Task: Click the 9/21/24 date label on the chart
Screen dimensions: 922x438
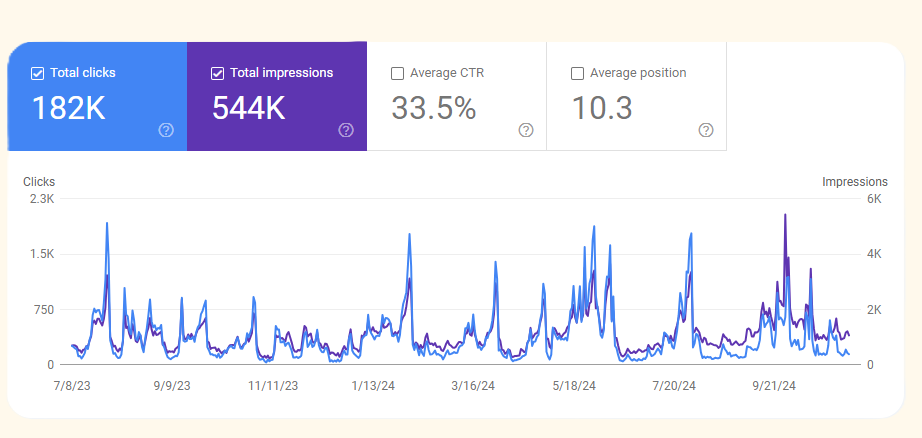Action: pos(774,385)
